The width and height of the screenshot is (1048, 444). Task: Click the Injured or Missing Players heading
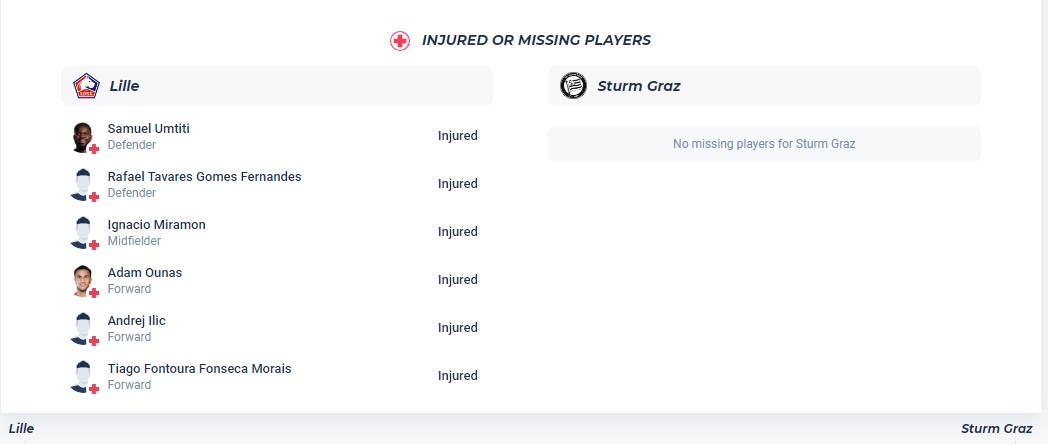click(x=536, y=40)
